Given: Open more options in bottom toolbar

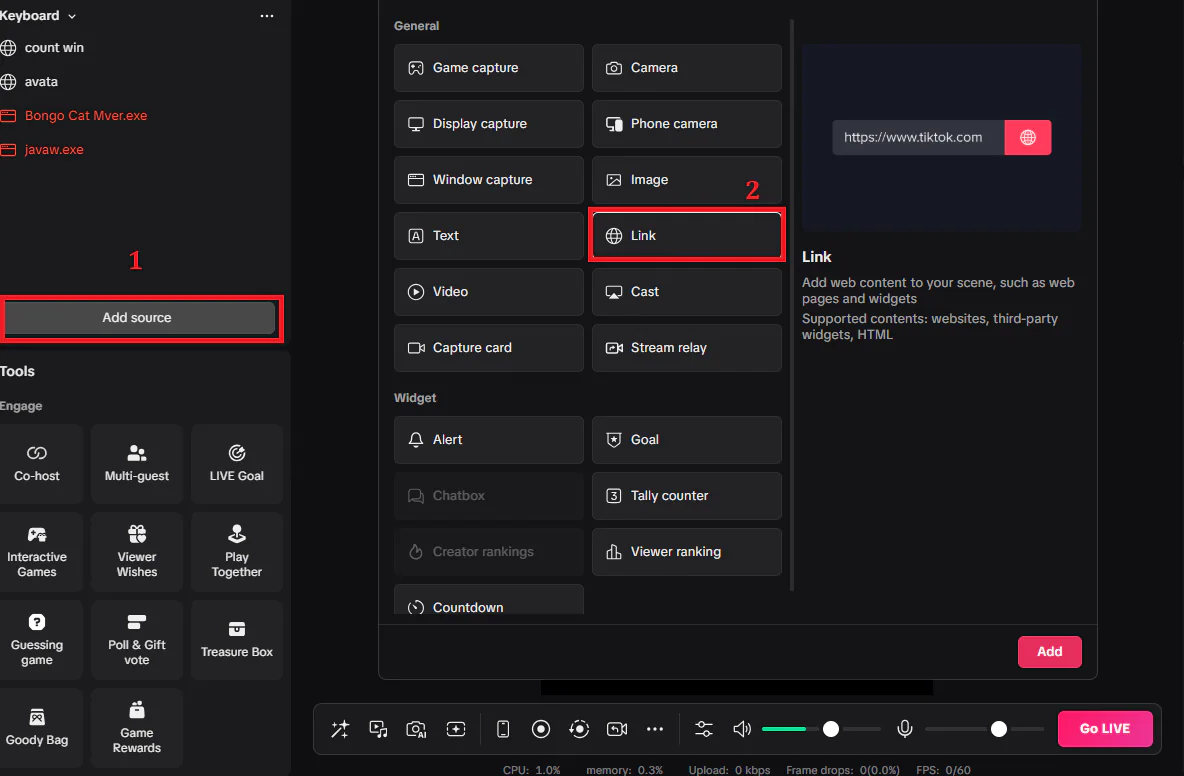Looking at the screenshot, I should [x=655, y=728].
